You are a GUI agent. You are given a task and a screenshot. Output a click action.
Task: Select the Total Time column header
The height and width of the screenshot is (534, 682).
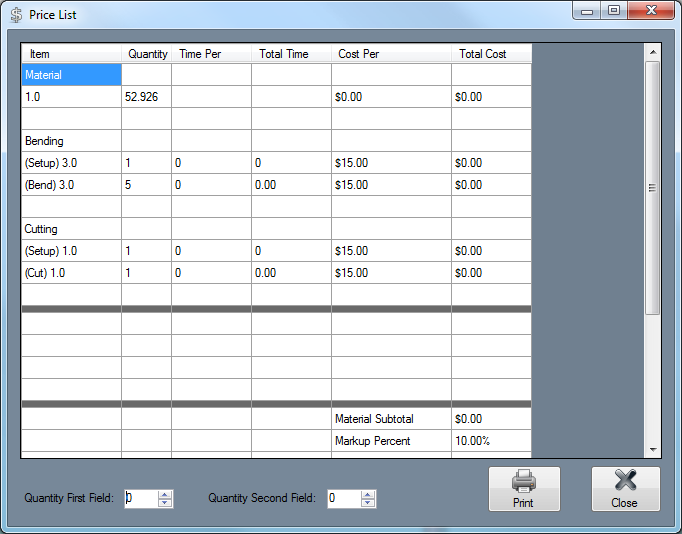tap(291, 53)
